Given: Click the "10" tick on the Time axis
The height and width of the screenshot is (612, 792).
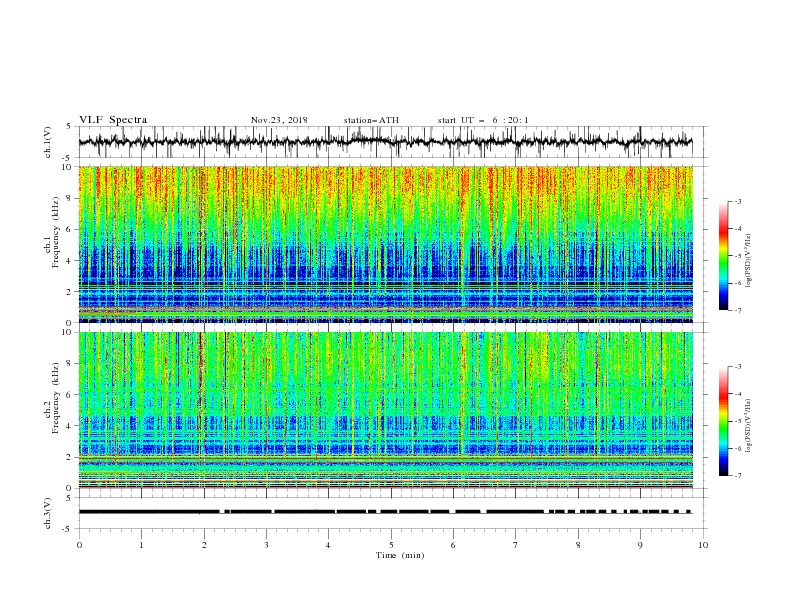Looking at the screenshot, I should (x=703, y=545).
